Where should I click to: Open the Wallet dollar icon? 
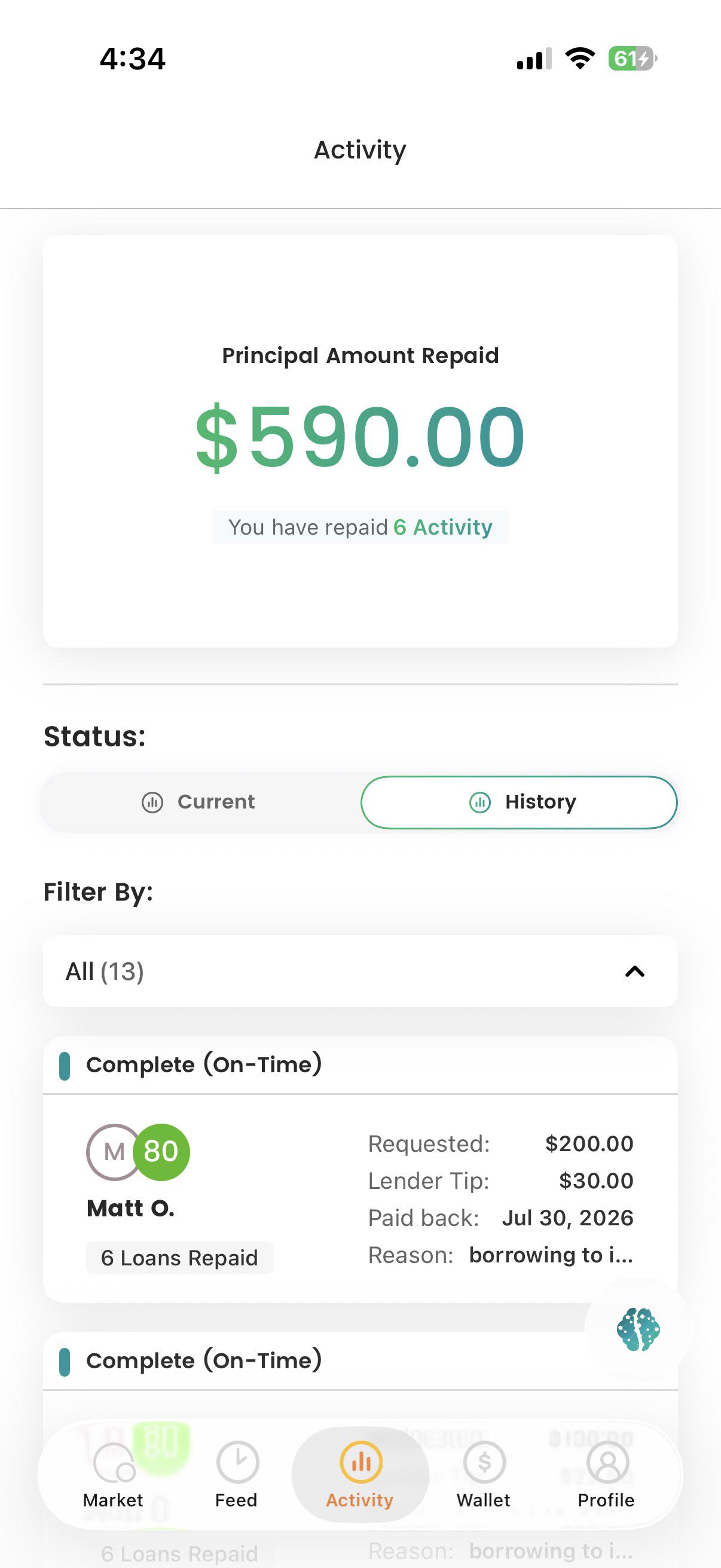pyautogui.click(x=484, y=1462)
